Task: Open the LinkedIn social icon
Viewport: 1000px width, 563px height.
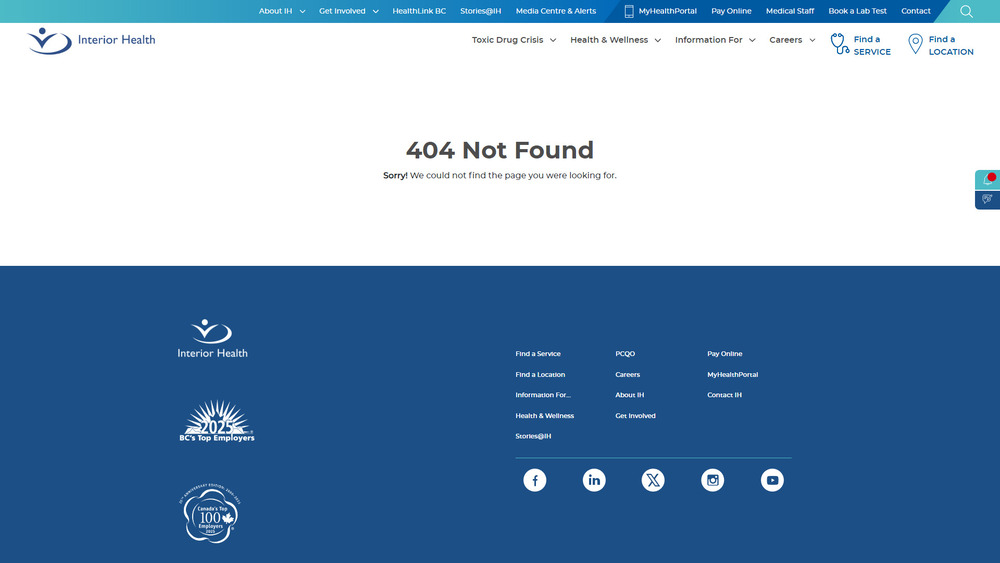Action: coord(594,480)
